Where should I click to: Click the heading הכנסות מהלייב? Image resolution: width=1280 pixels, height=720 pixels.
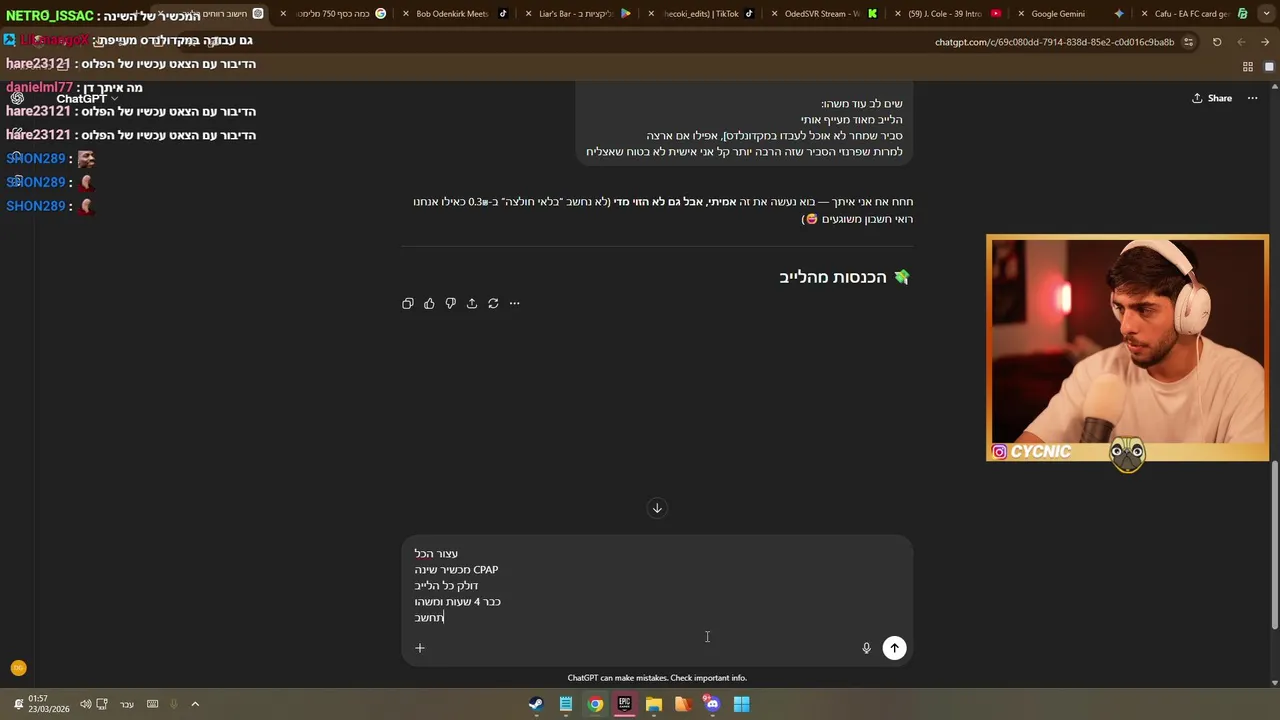click(x=833, y=277)
